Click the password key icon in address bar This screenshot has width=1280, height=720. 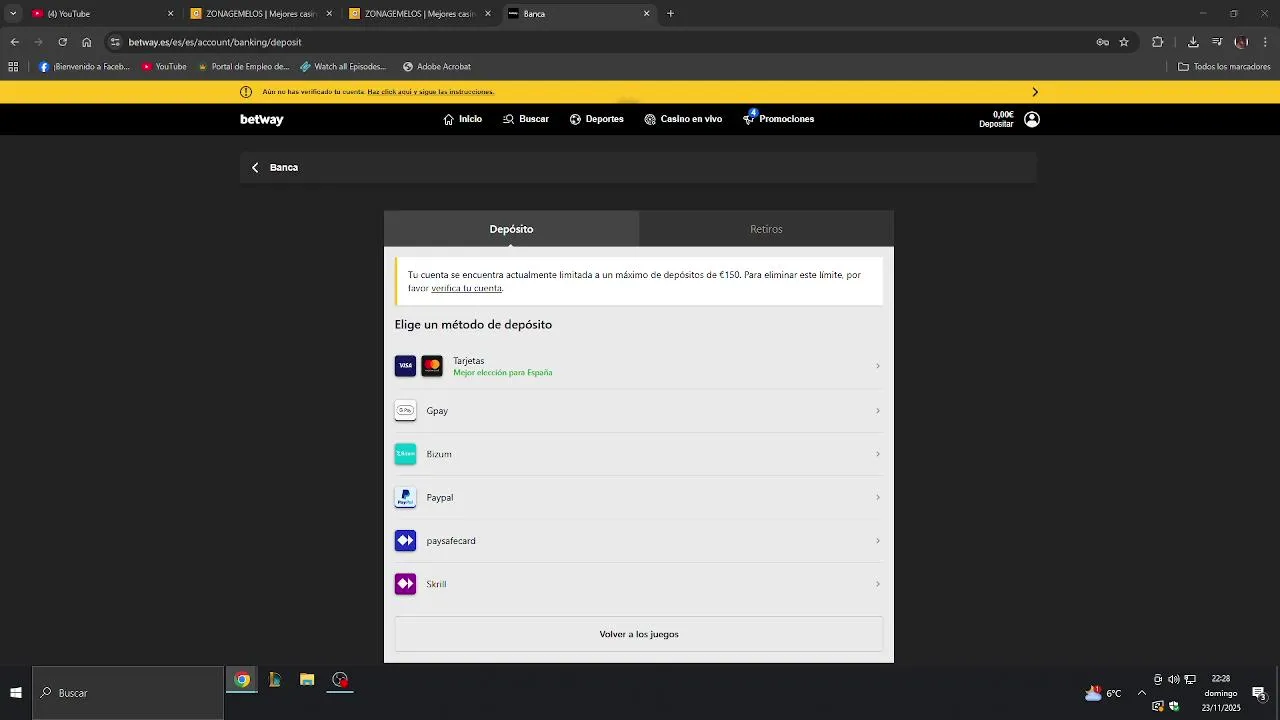coord(1102,42)
